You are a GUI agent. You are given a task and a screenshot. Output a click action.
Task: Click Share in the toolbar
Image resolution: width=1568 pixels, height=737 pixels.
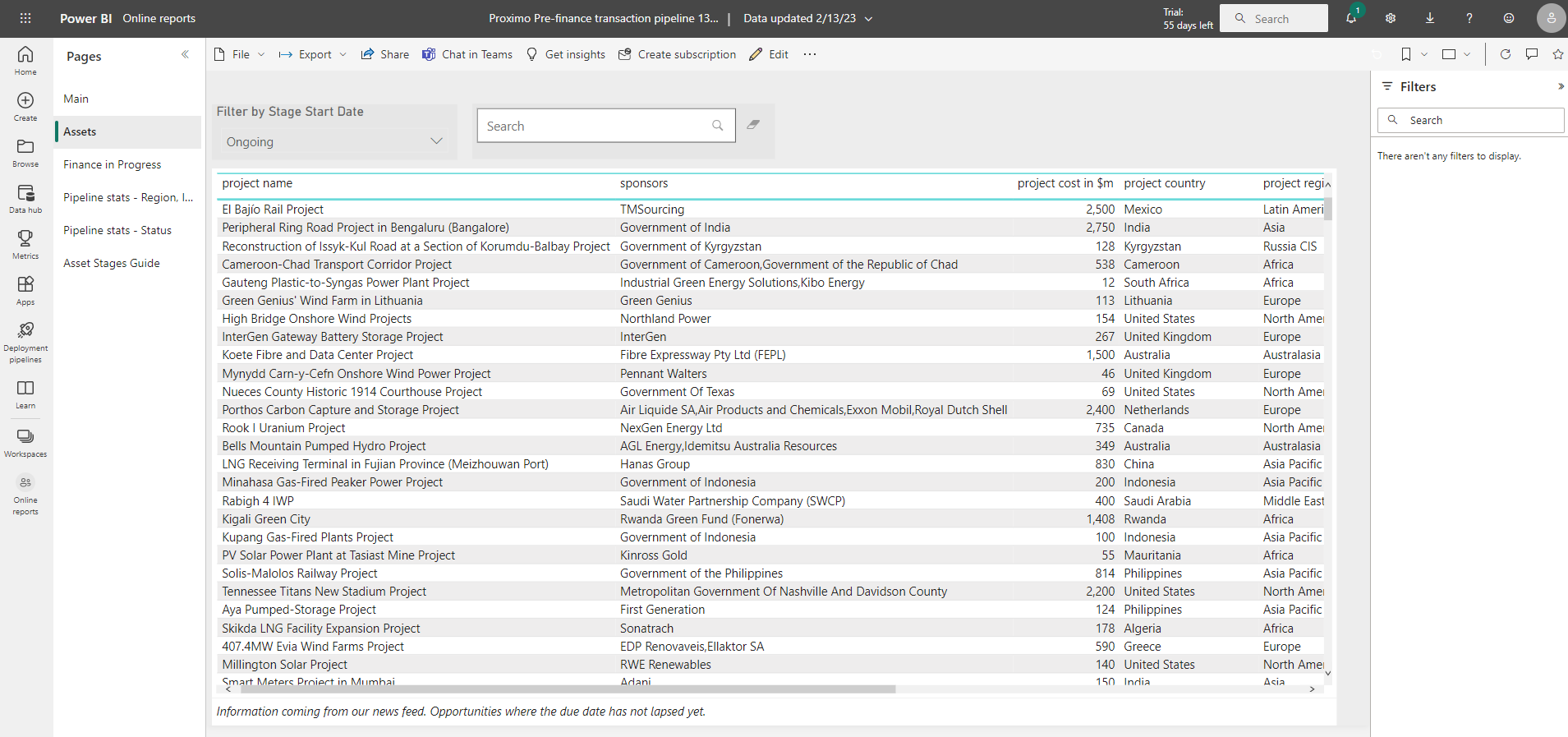(x=385, y=54)
